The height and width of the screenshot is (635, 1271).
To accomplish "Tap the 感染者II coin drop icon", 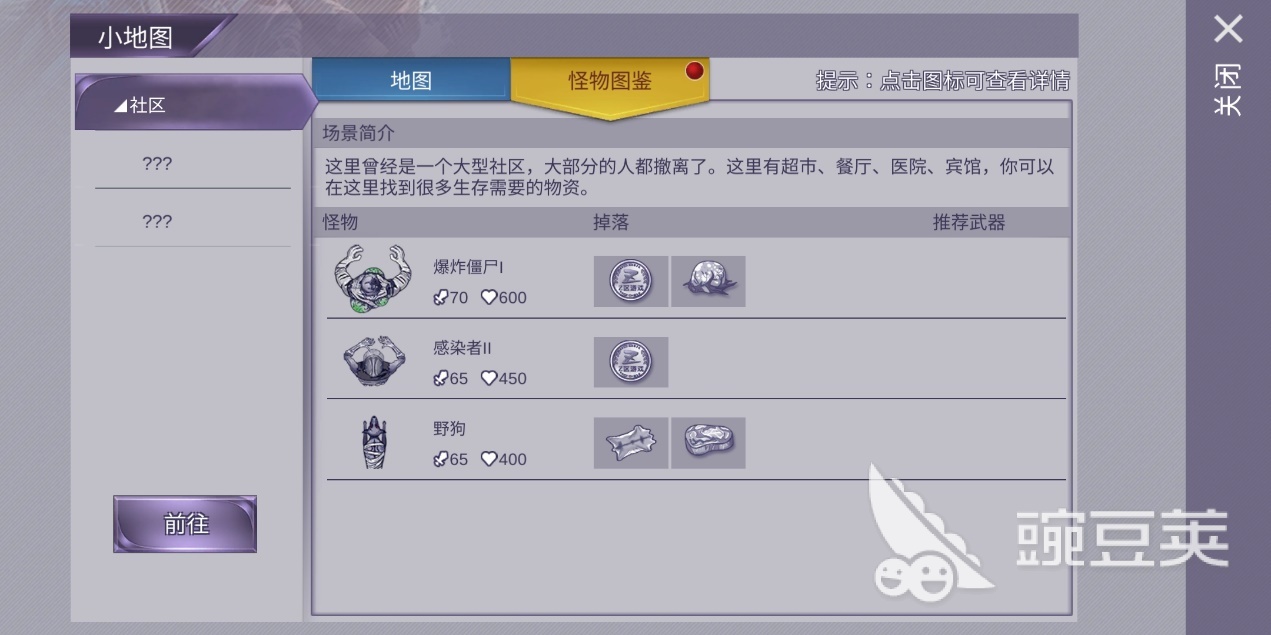I will point(631,362).
